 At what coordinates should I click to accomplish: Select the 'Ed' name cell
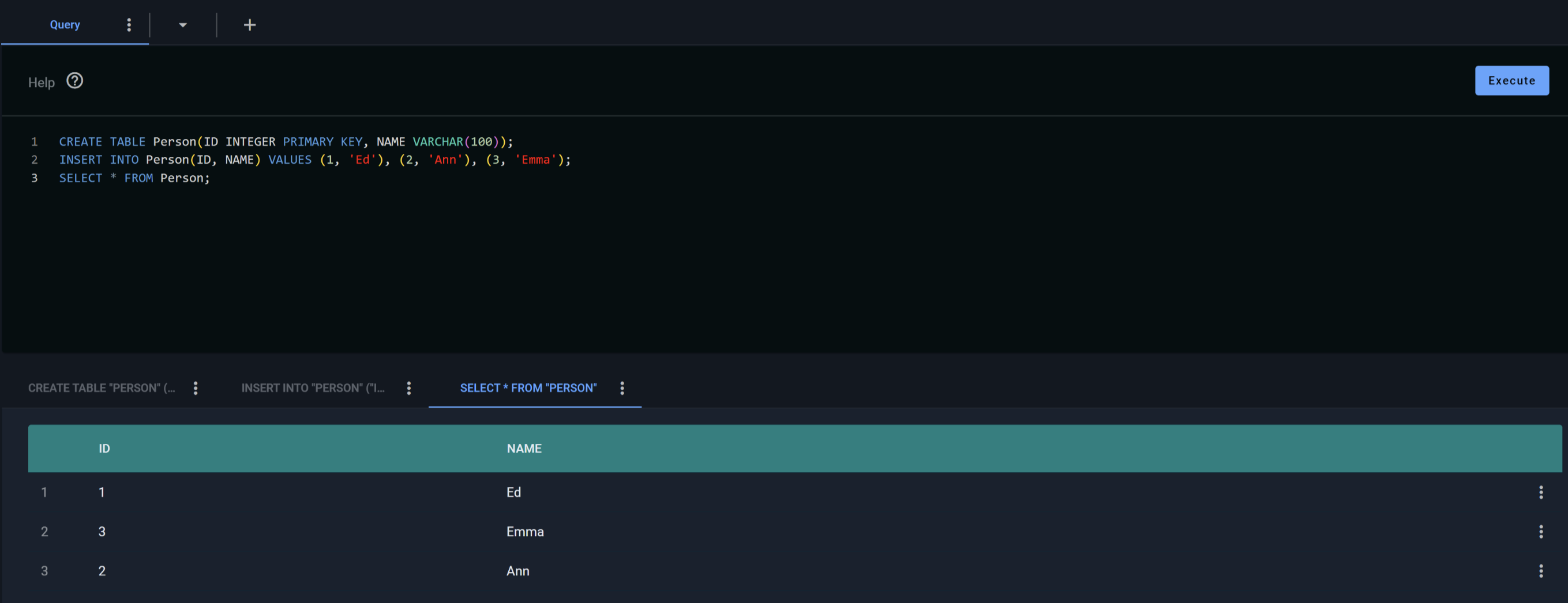513,492
